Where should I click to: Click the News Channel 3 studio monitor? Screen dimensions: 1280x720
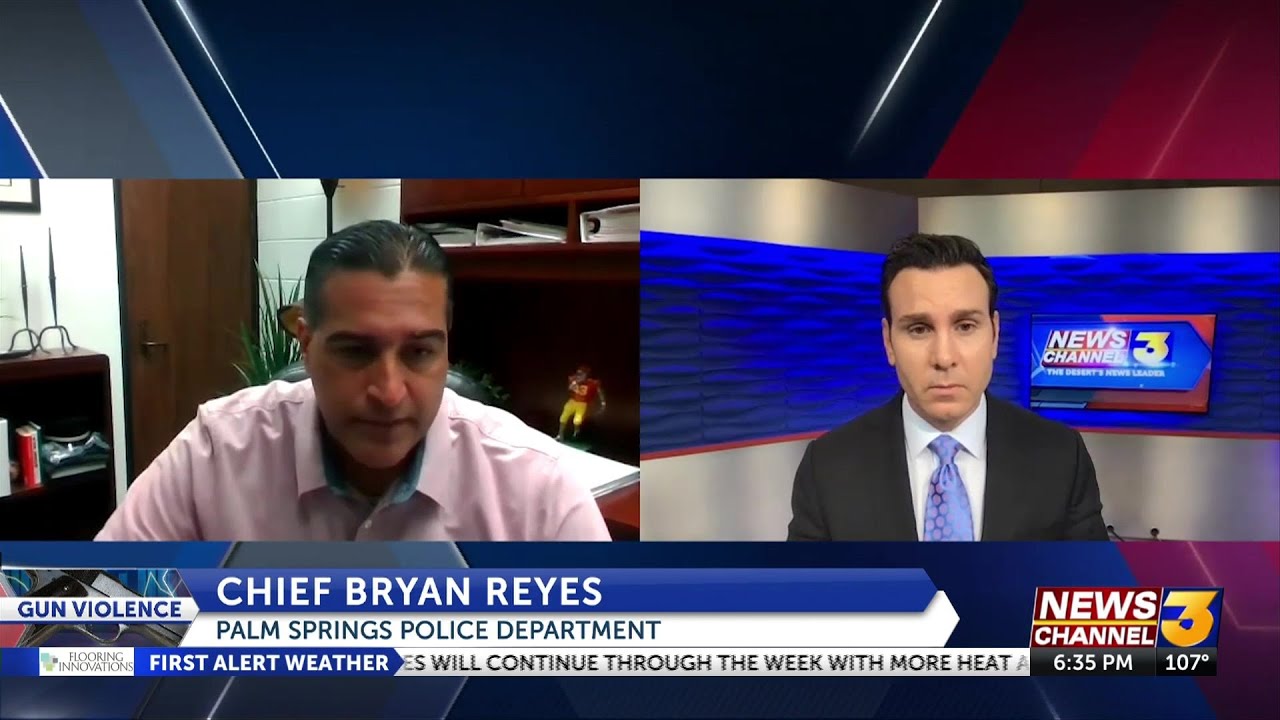click(x=1122, y=362)
